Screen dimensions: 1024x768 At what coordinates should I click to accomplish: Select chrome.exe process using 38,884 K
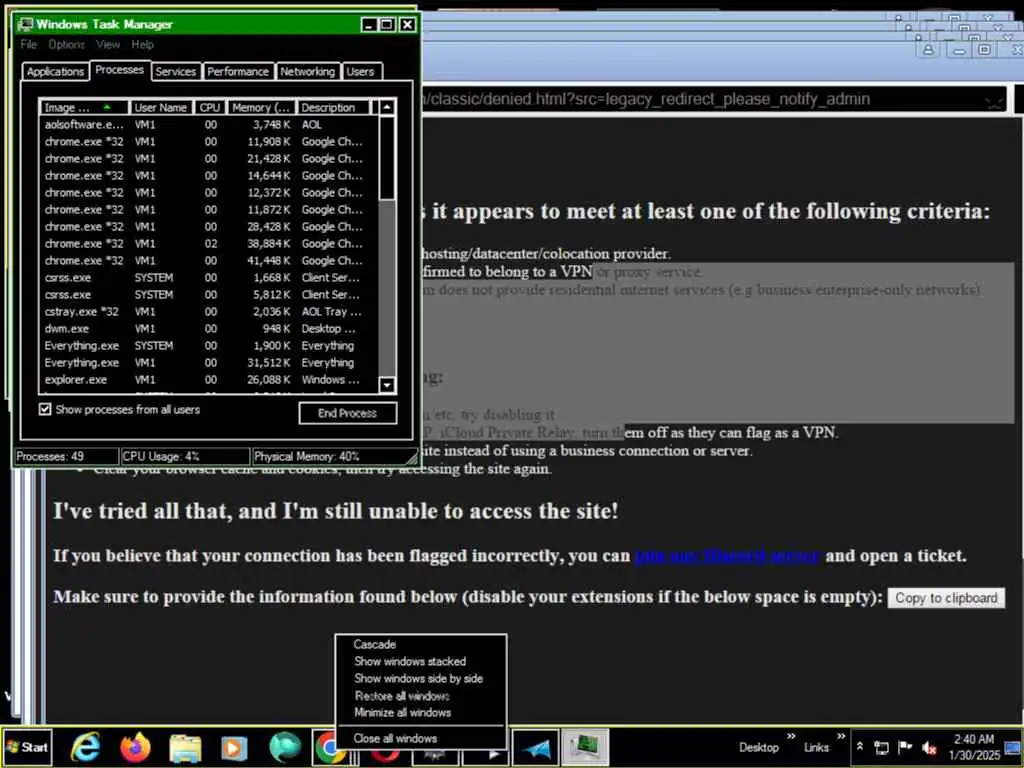pos(208,244)
